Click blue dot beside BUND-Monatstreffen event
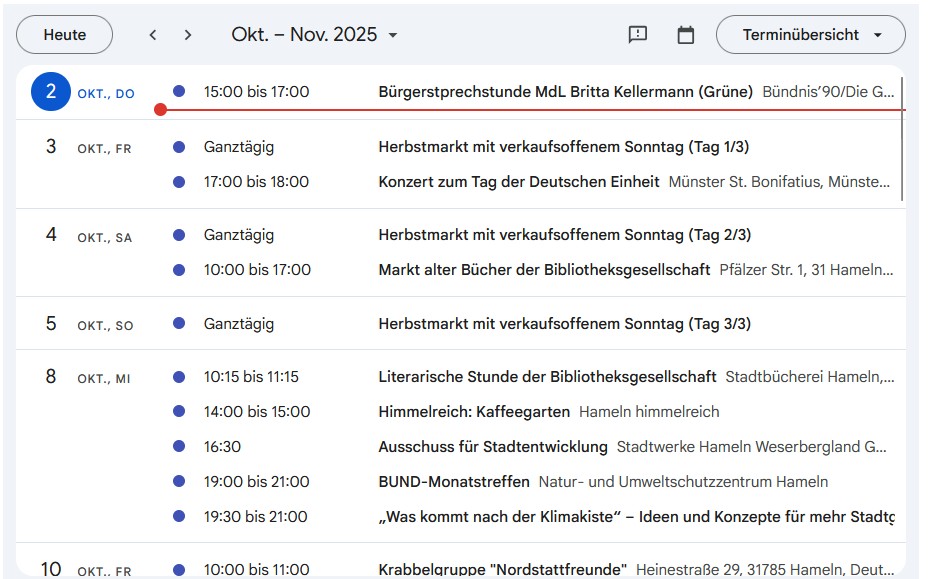Screen dimensions: 928x579 (x=179, y=482)
